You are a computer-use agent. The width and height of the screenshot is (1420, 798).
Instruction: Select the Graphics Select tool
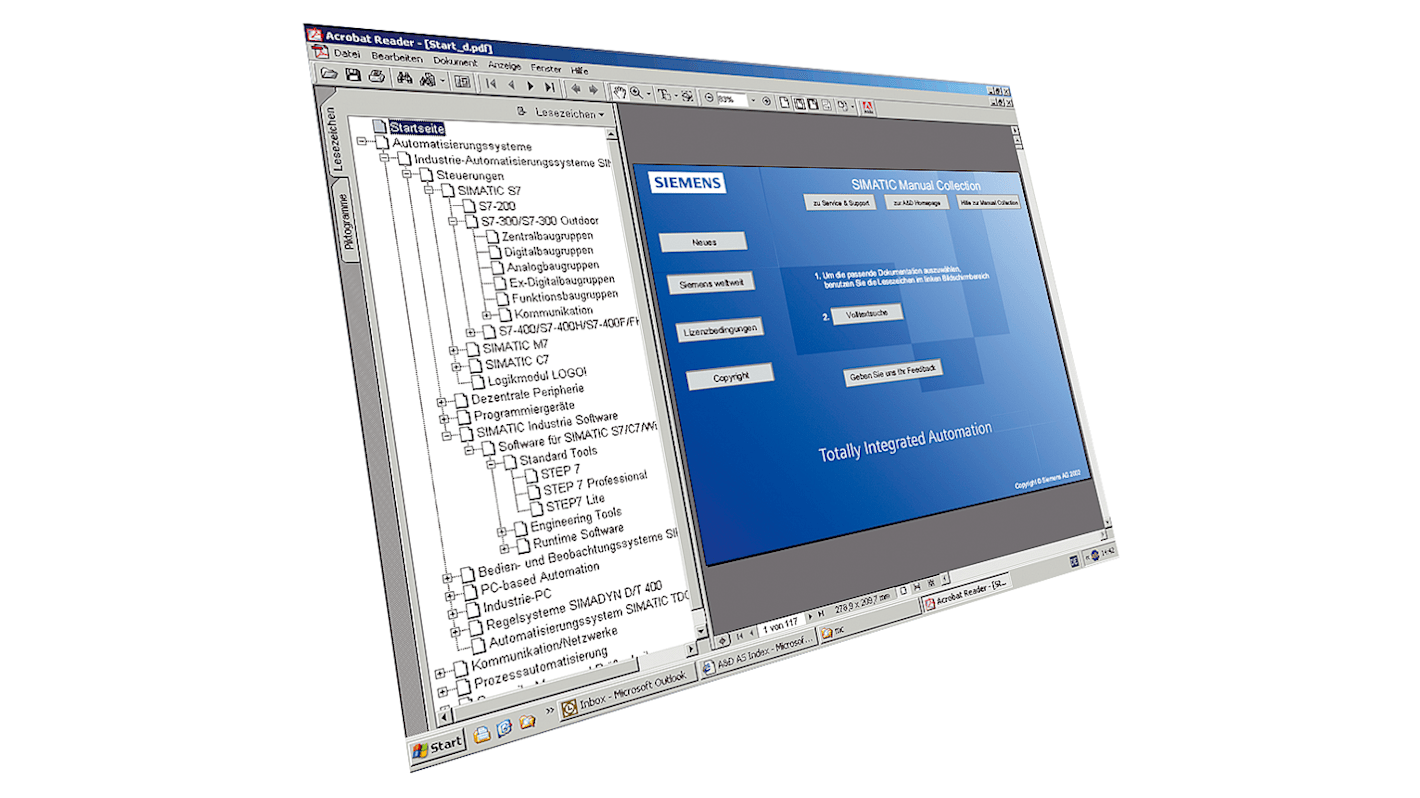point(687,96)
